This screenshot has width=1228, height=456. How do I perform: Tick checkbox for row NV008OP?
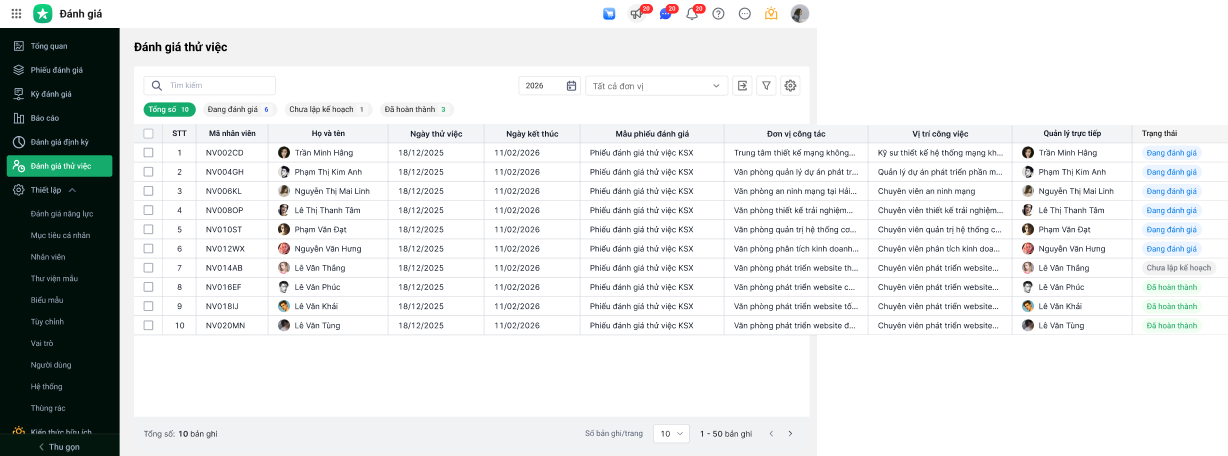[148, 210]
